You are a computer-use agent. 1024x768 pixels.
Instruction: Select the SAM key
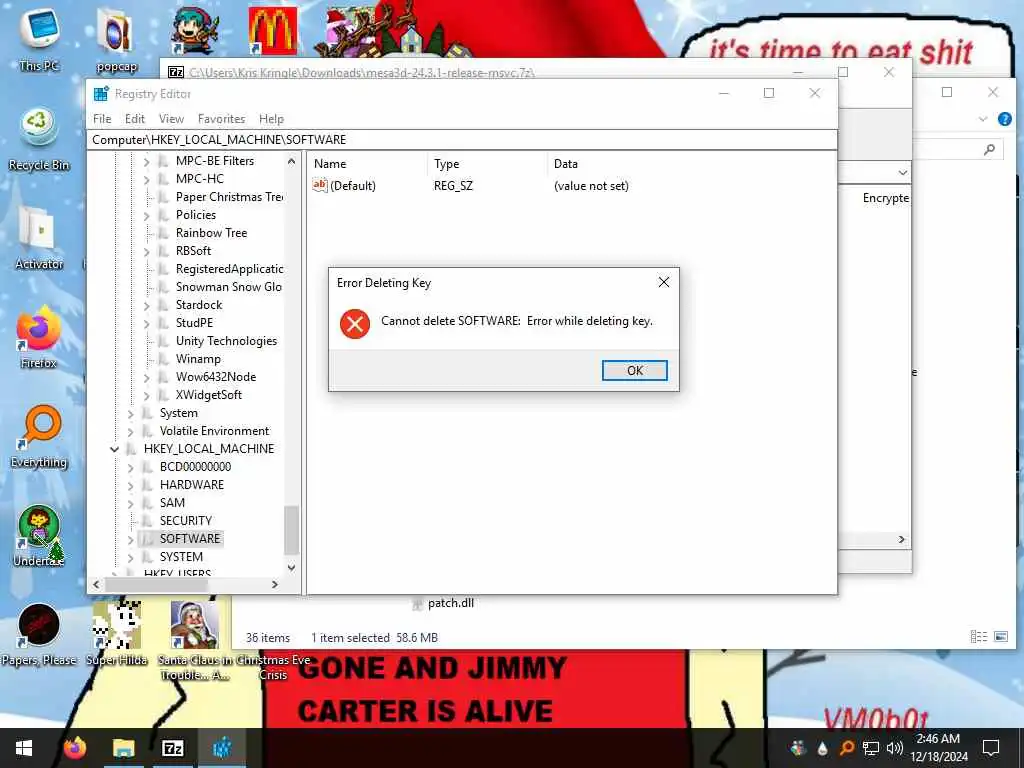[172, 503]
